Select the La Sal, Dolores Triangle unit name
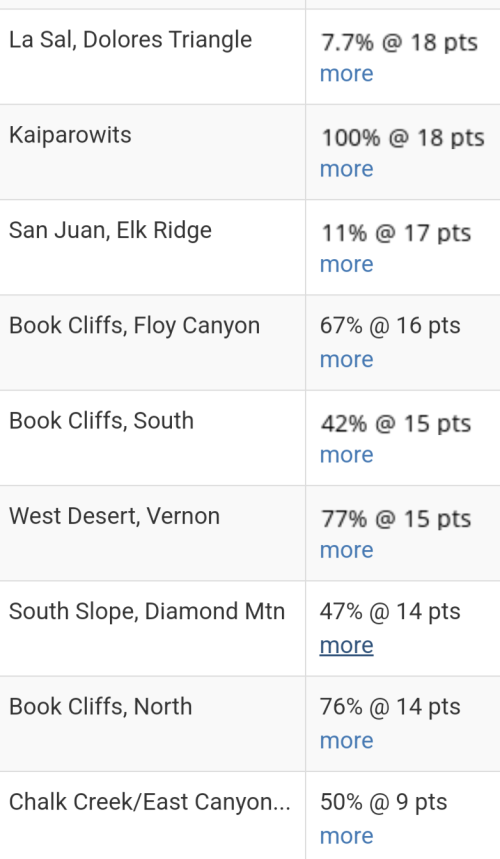 [130, 40]
